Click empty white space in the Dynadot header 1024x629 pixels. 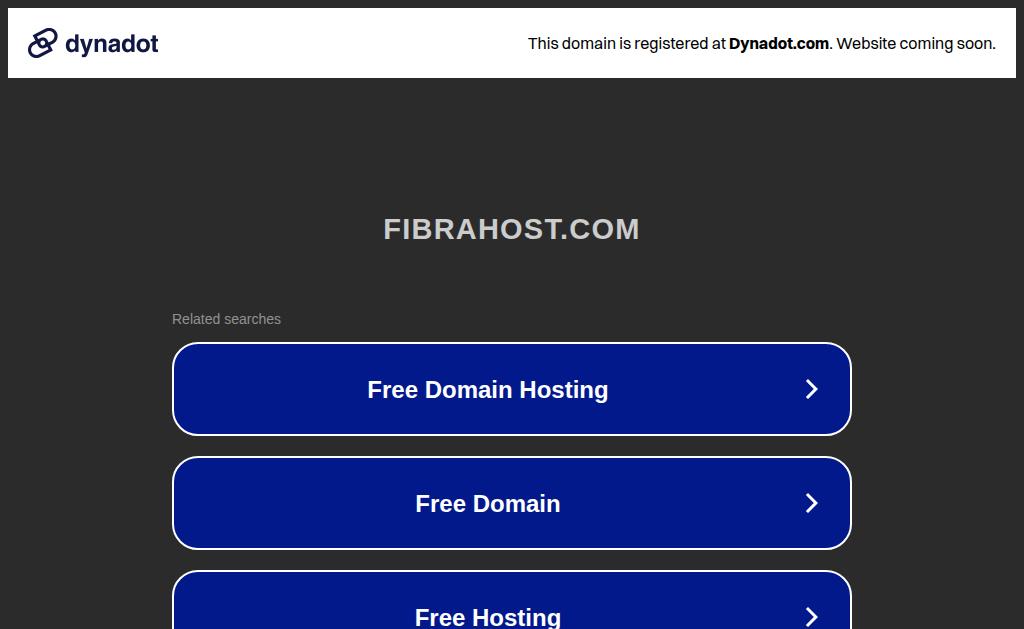[340, 43]
